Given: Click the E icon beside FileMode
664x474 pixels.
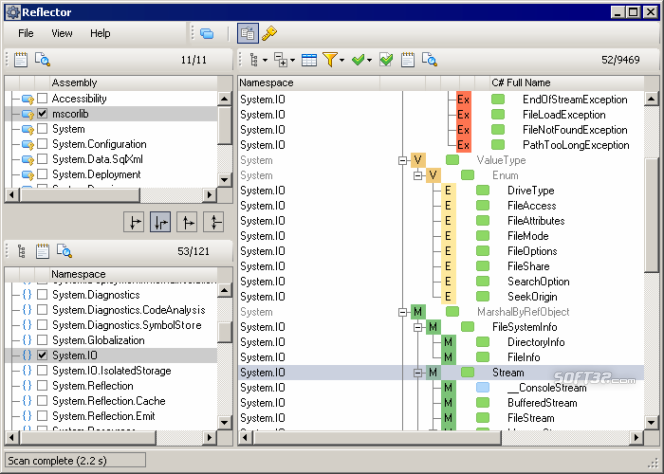Looking at the screenshot, I should tap(448, 236).
